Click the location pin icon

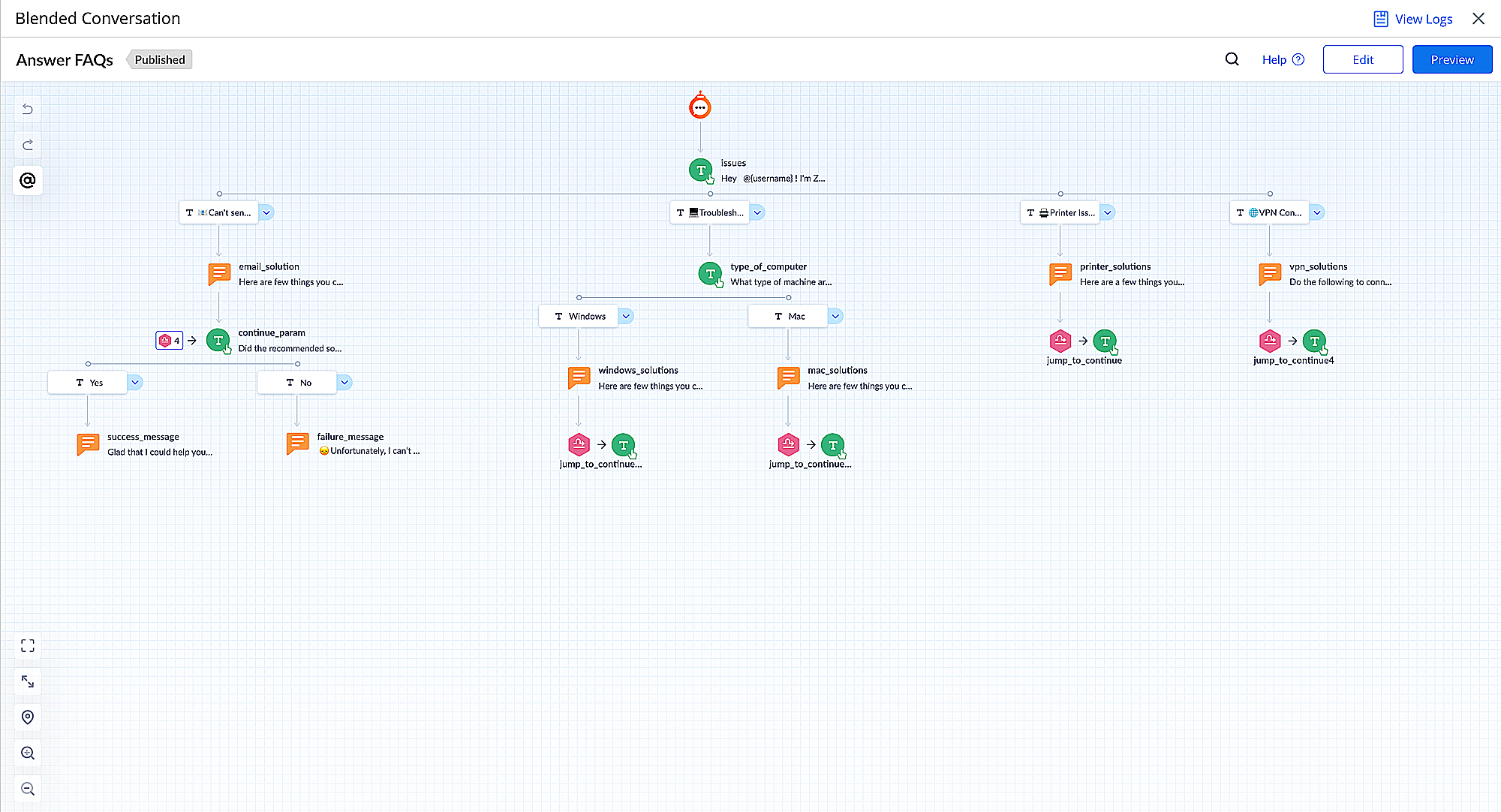(28, 717)
